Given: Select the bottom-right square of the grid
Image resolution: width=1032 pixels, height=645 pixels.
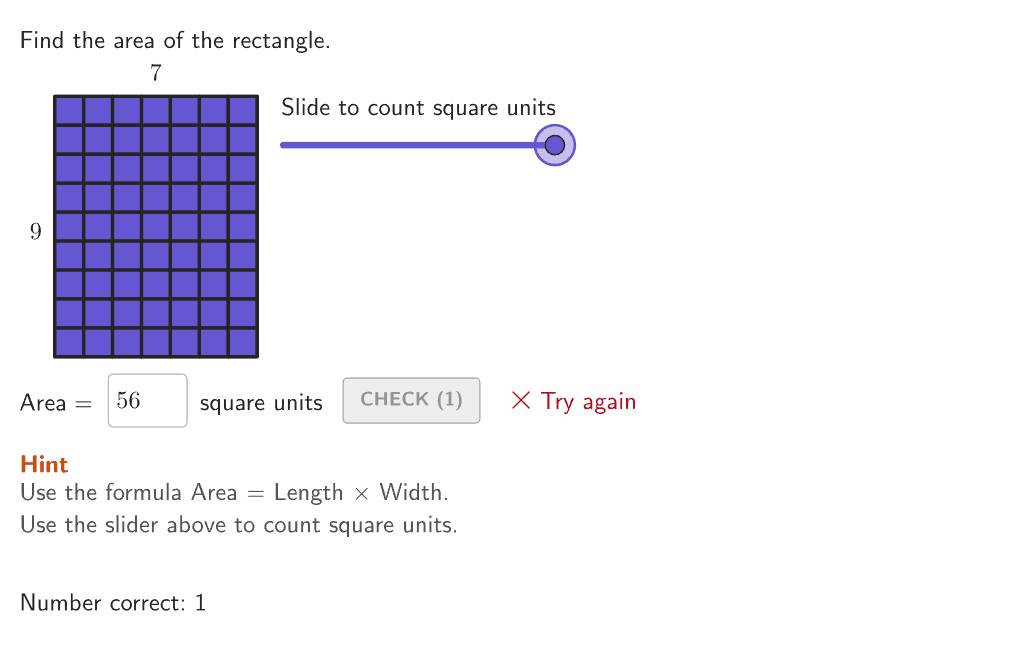Looking at the screenshot, I should 243,343.
